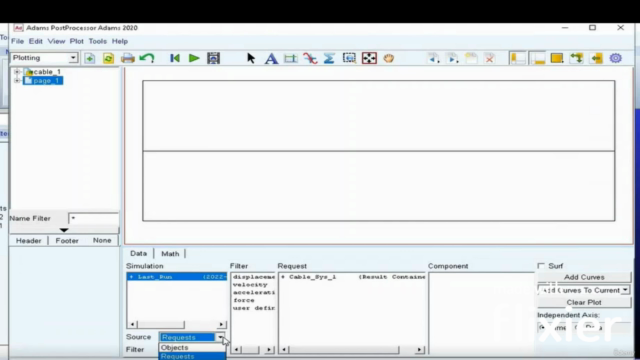The height and width of the screenshot is (360, 640).
Task: Click the Filter list left scroll arrow
Action: [x=236, y=350]
